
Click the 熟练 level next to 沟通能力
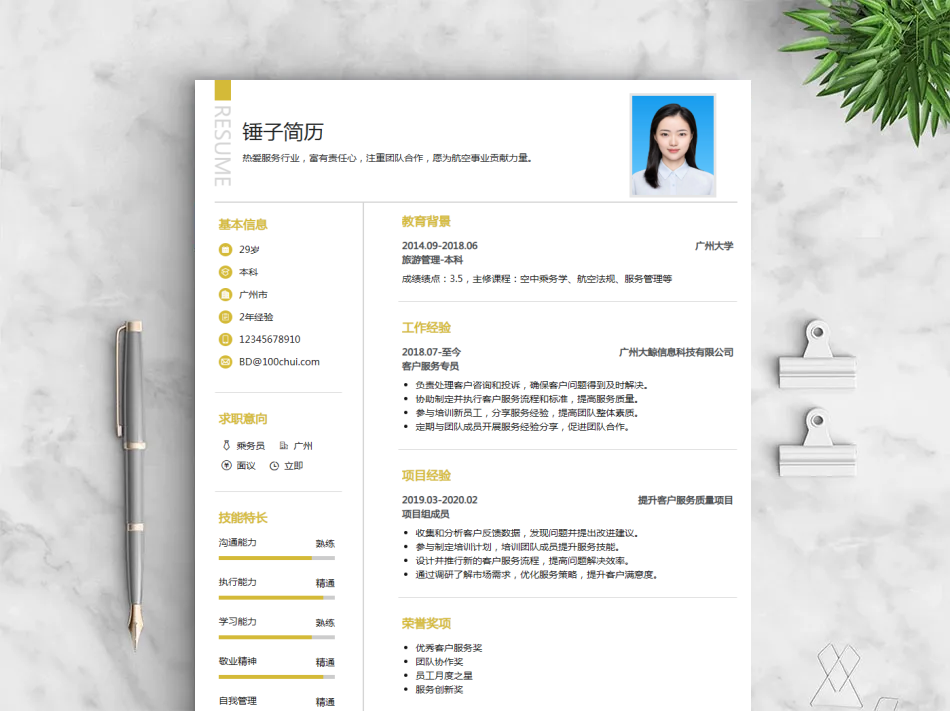coord(325,544)
